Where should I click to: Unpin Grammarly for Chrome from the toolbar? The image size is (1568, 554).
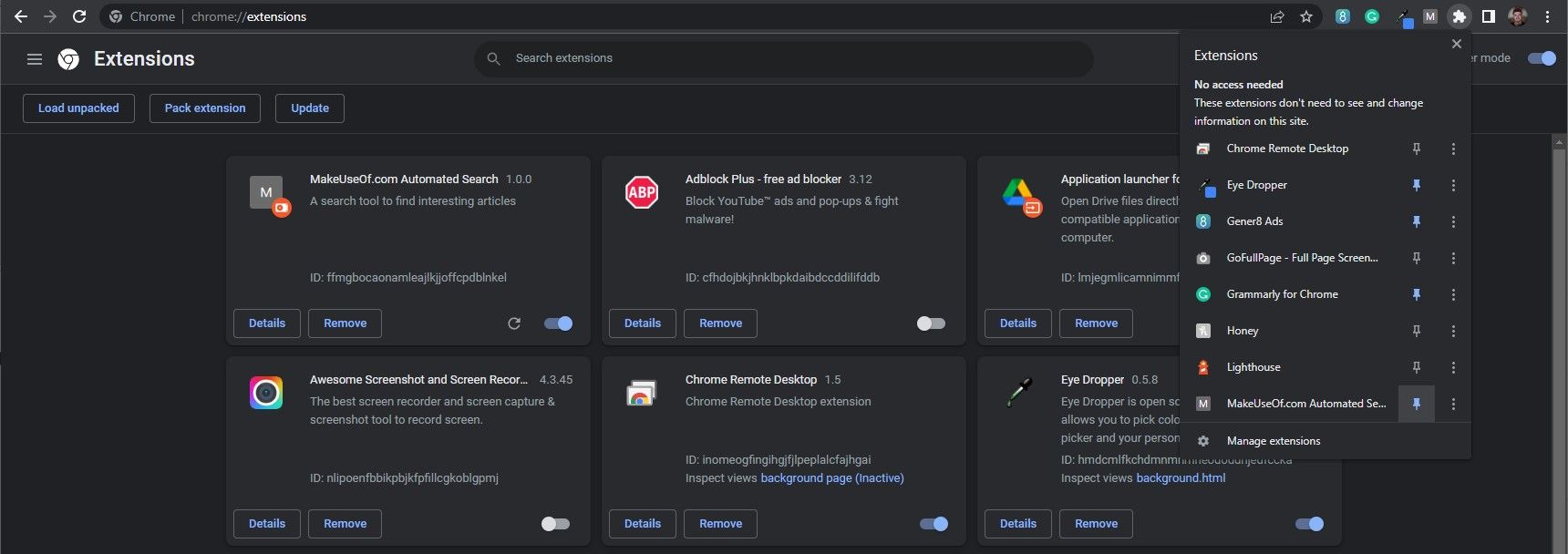click(1417, 294)
